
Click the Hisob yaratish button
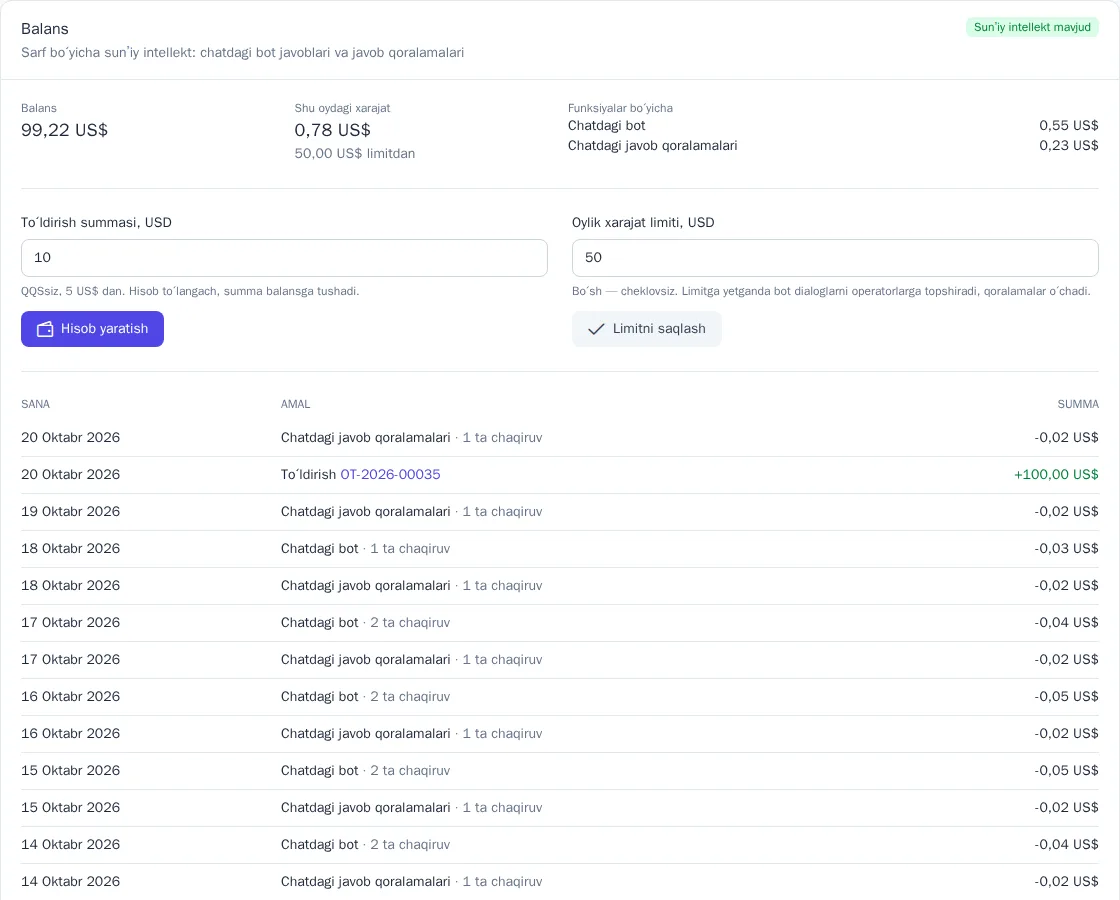92,329
